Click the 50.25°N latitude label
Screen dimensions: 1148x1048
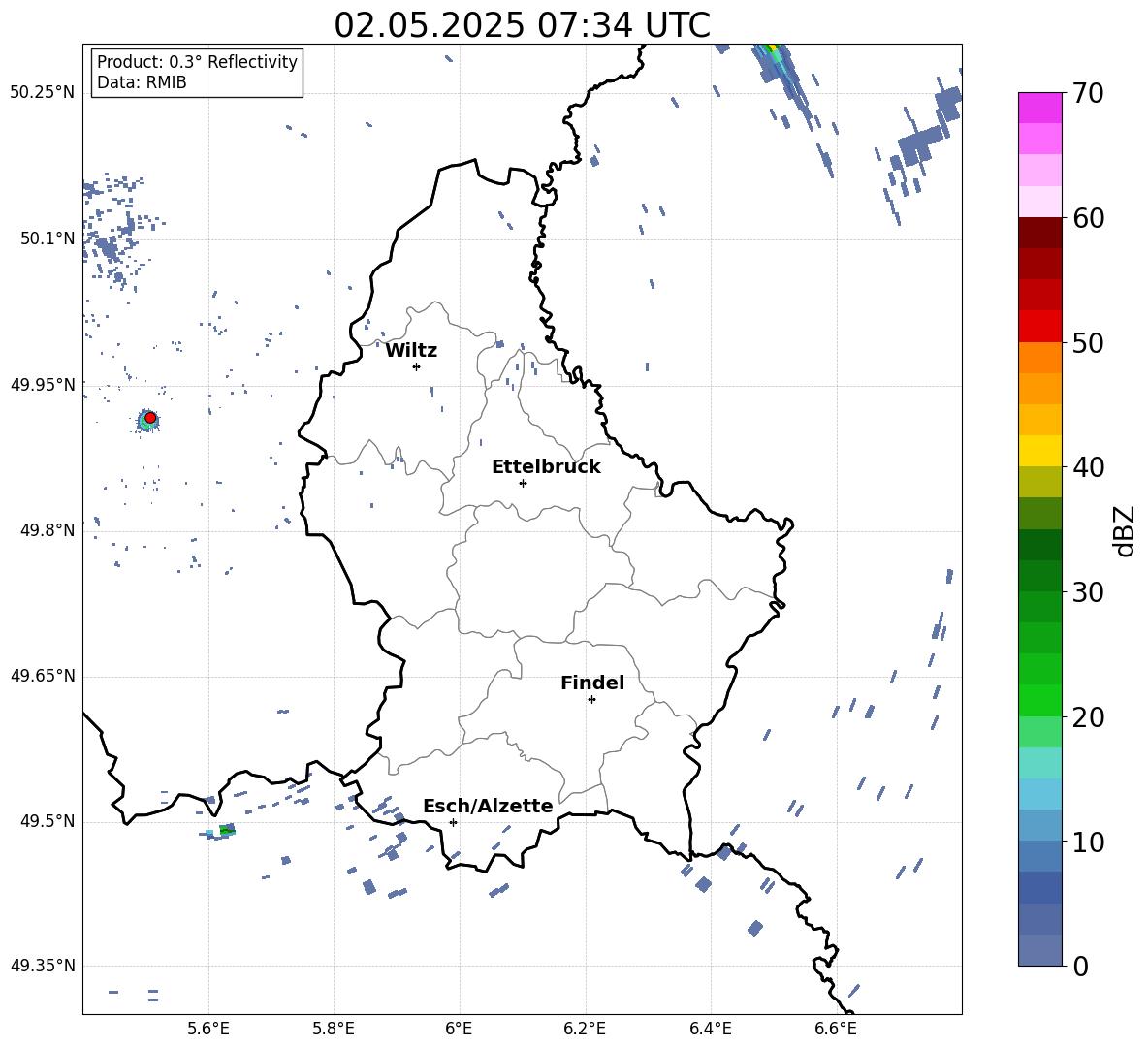tap(43, 93)
